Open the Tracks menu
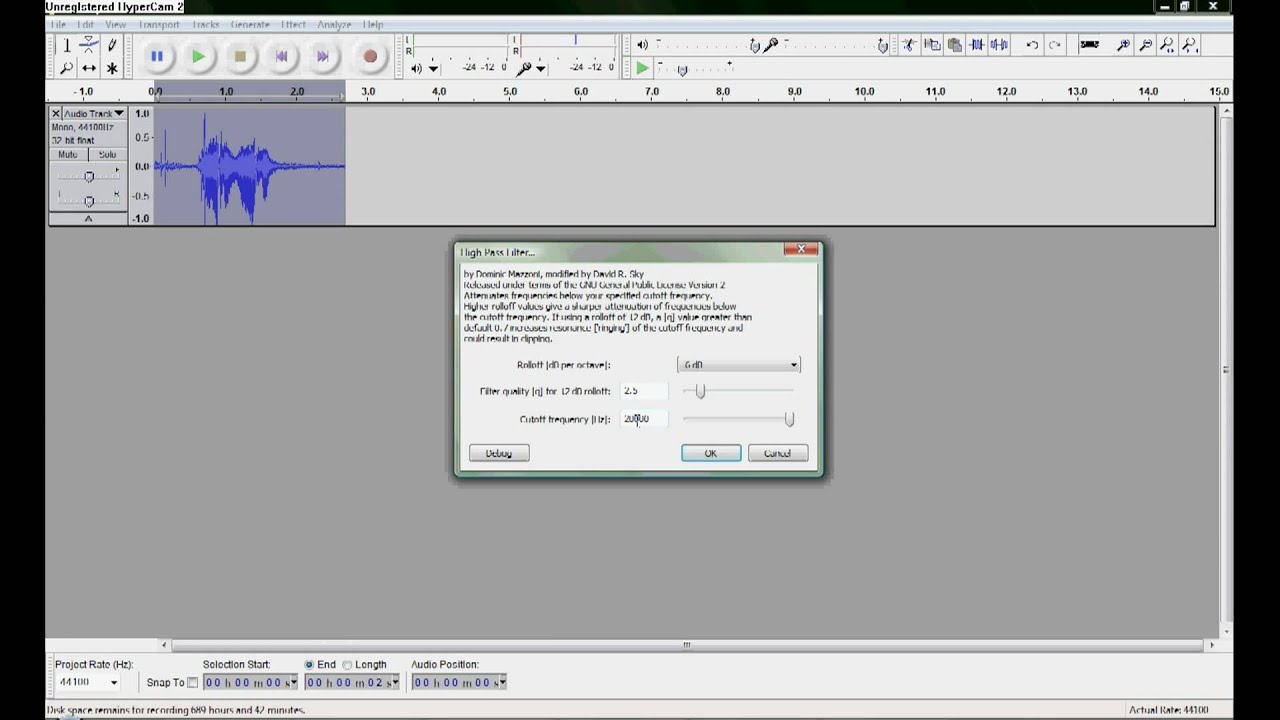1280x720 pixels. 205,24
